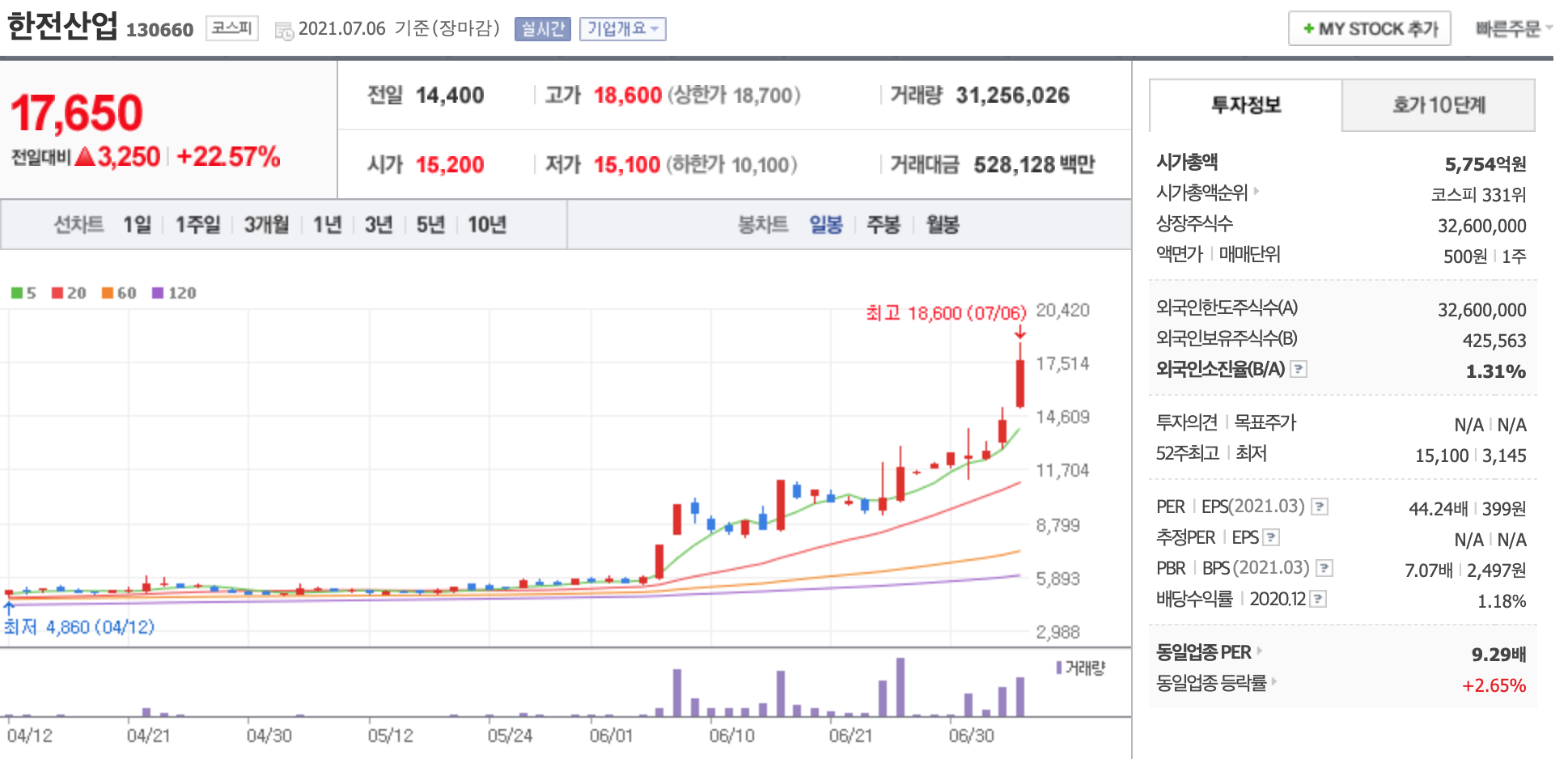This screenshot has width=1568, height=759.
Task: Click 거래대금 value 528,128 백만
Action: click(x=1034, y=165)
